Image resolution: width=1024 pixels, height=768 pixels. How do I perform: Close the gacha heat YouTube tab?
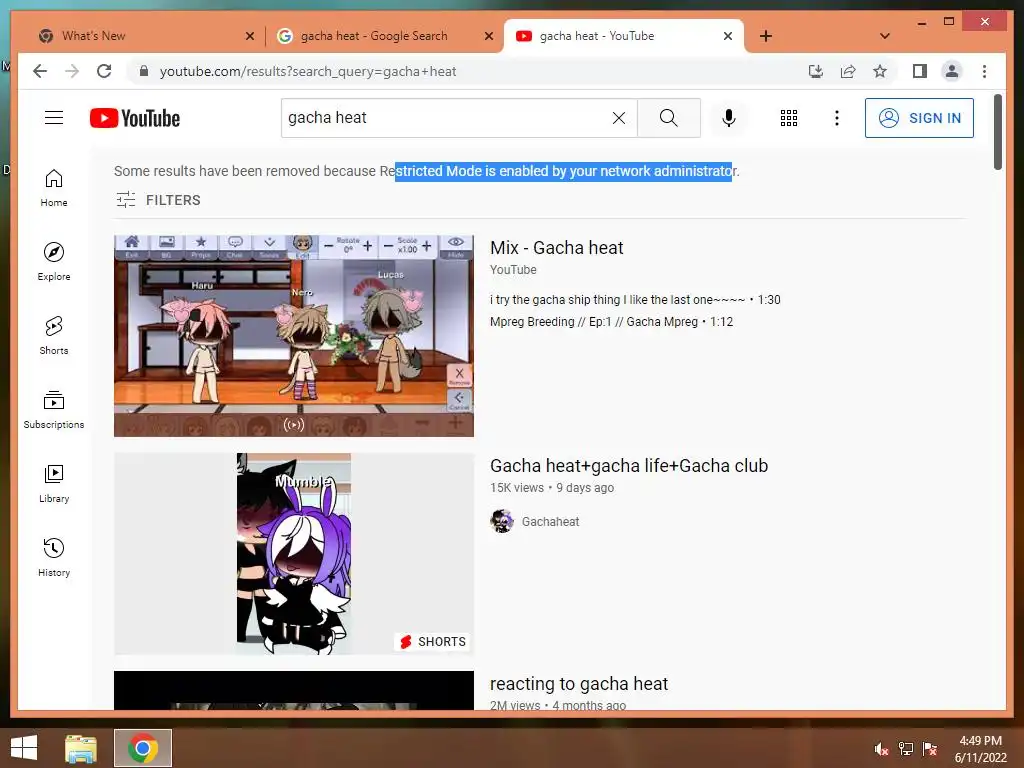pos(728,36)
